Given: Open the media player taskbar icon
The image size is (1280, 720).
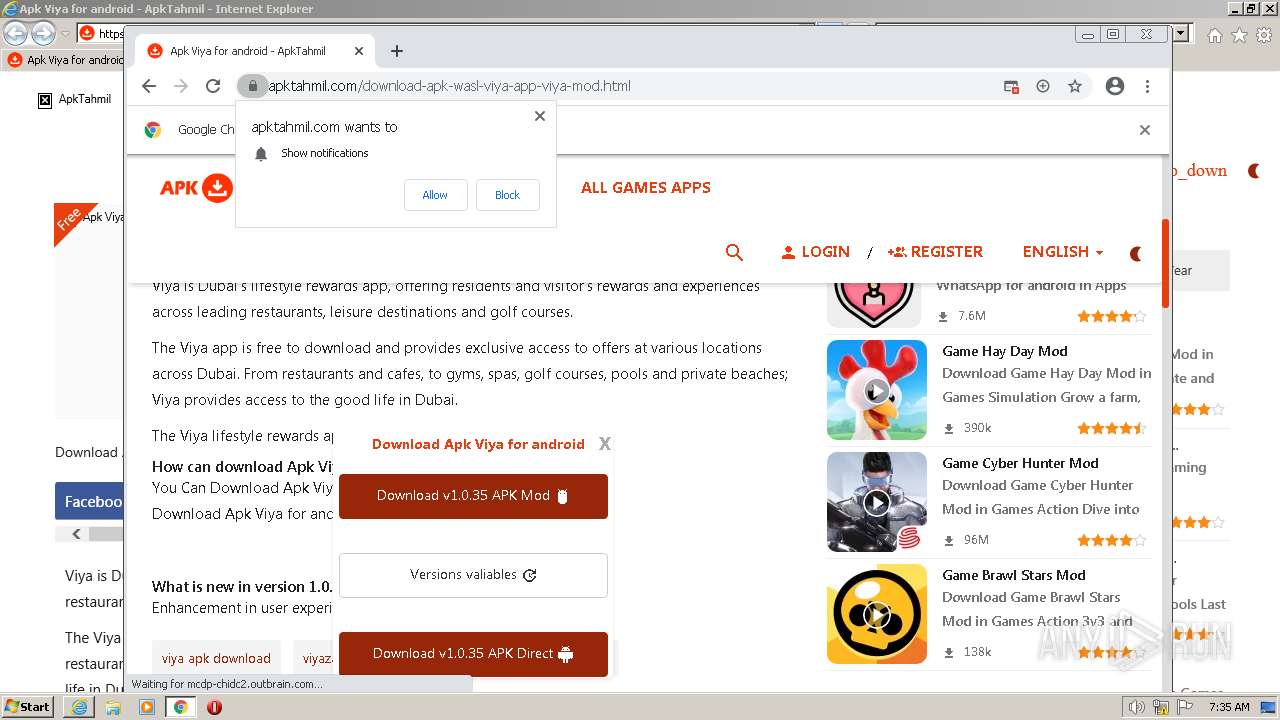Looking at the screenshot, I should pos(147,707).
